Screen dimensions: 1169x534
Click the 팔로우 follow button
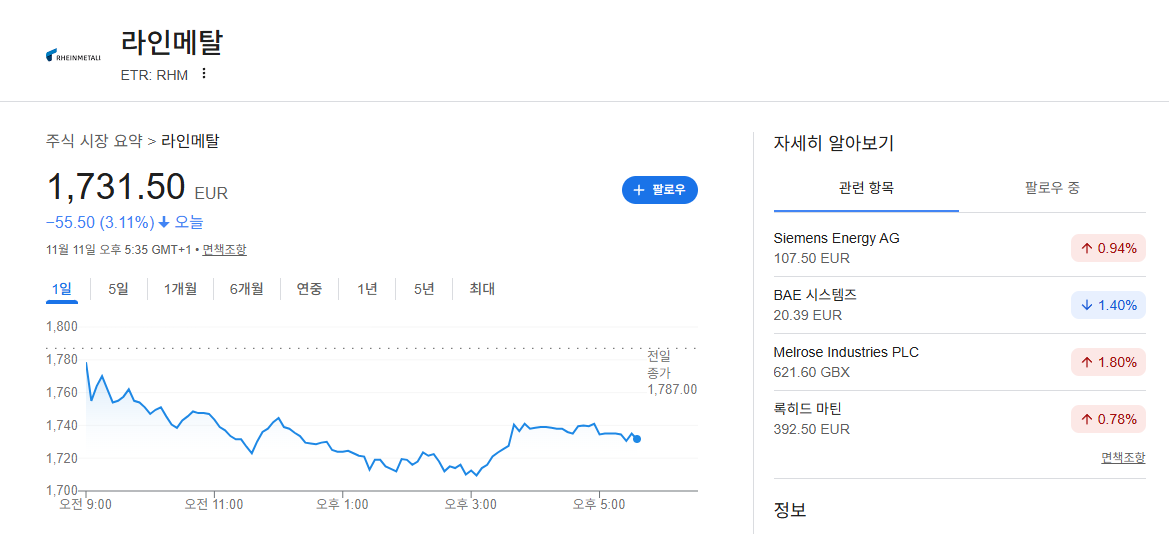coord(660,190)
